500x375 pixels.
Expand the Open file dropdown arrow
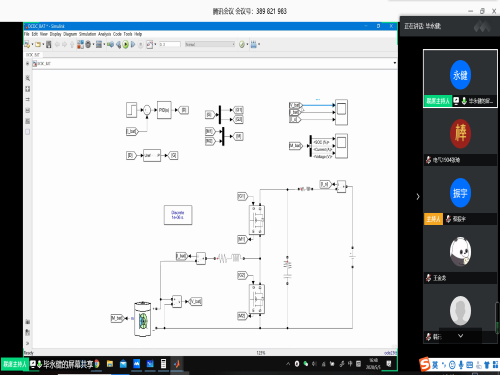pos(43,44)
